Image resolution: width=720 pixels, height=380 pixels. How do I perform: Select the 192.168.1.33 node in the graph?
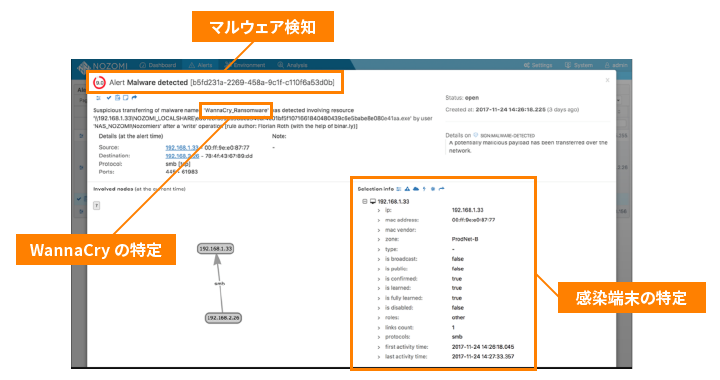point(215,249)
